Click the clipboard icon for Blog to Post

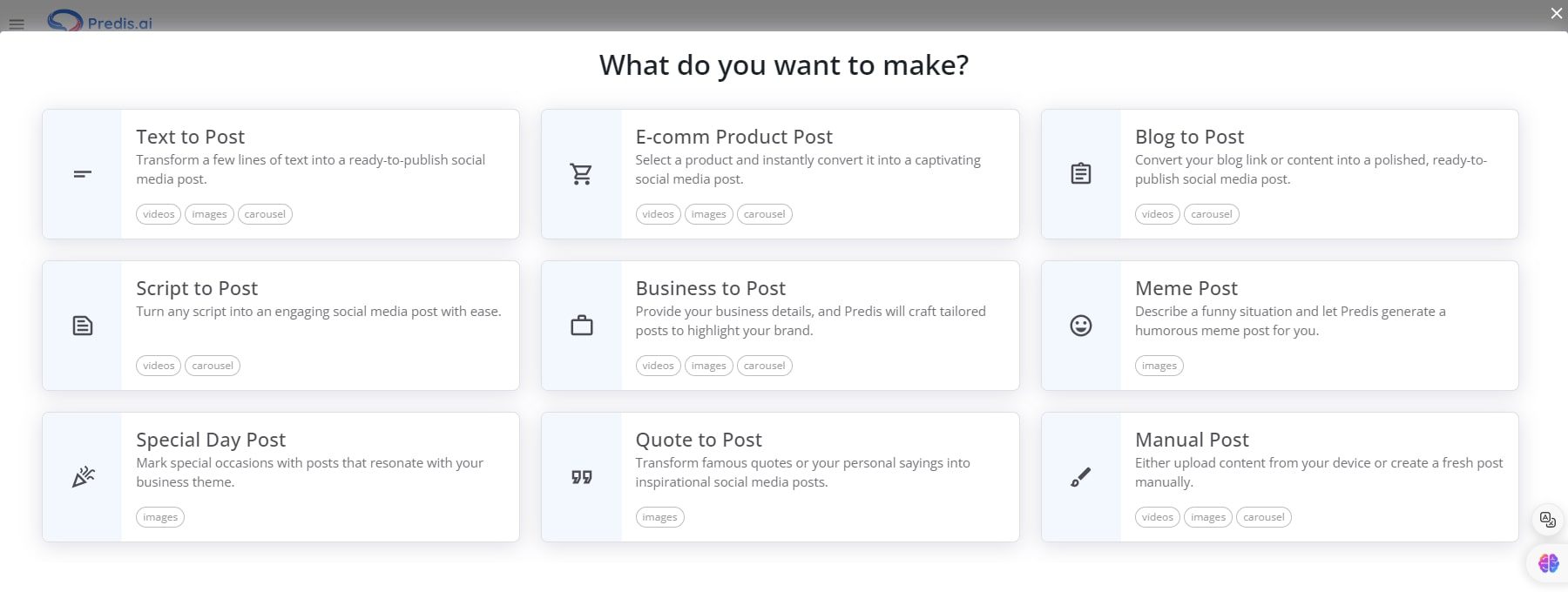[x=1080, y=173]
